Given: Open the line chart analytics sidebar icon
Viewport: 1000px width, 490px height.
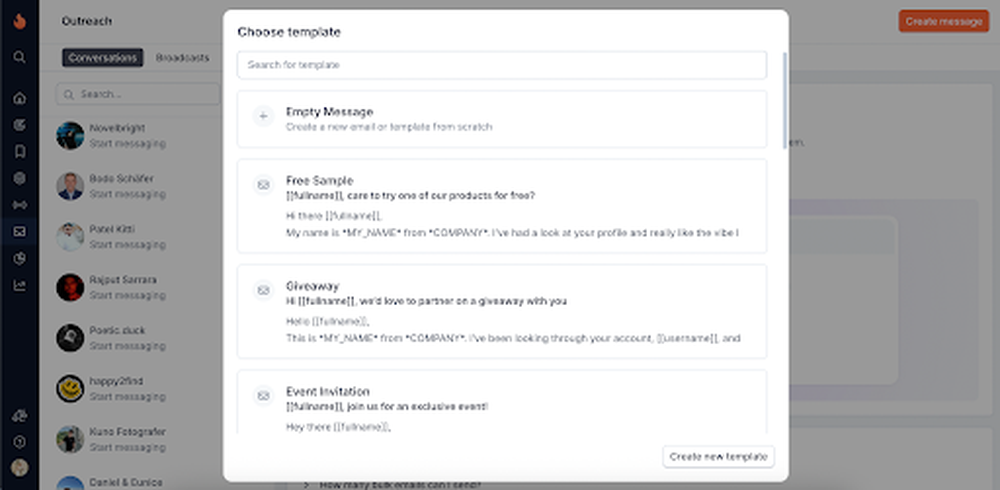Looking at the screenshot, I should tap(19, 285).
